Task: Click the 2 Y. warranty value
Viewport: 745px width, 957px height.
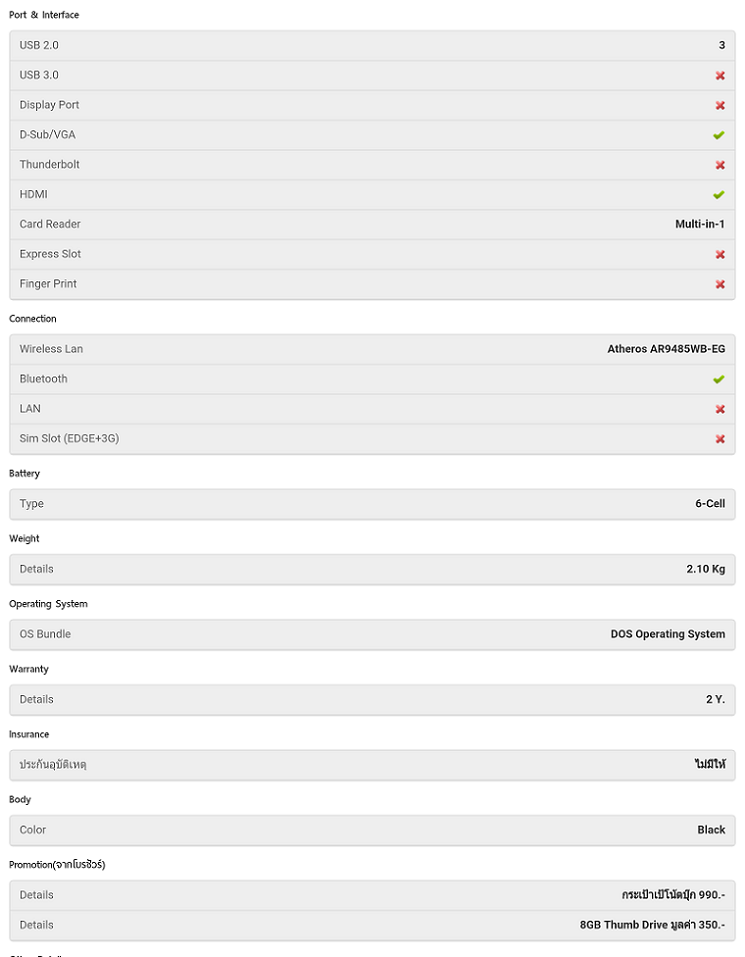Action: click(x=714, y=699)
